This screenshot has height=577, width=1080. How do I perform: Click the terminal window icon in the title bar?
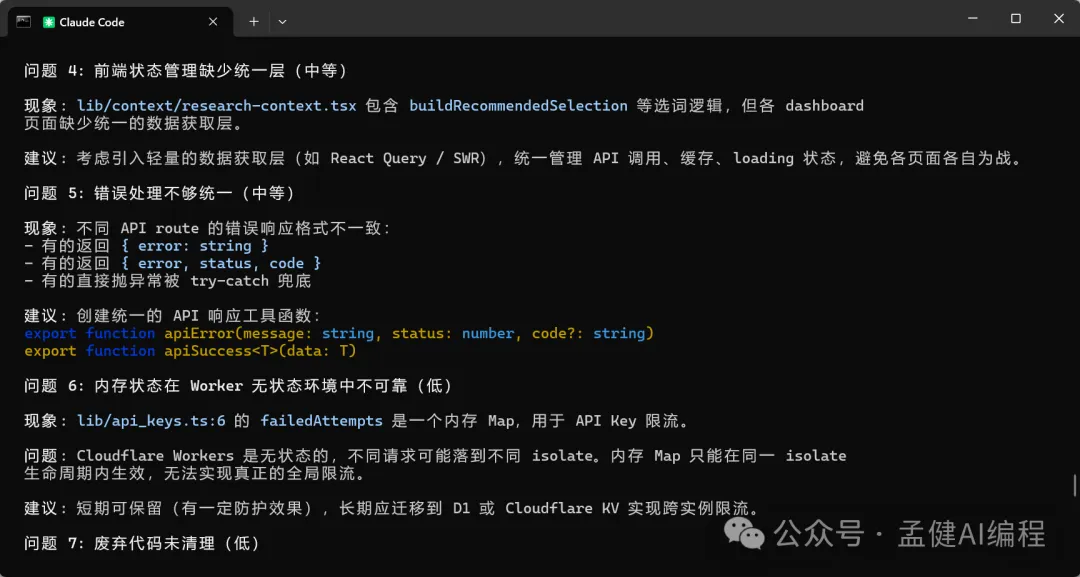pos(23,21)
